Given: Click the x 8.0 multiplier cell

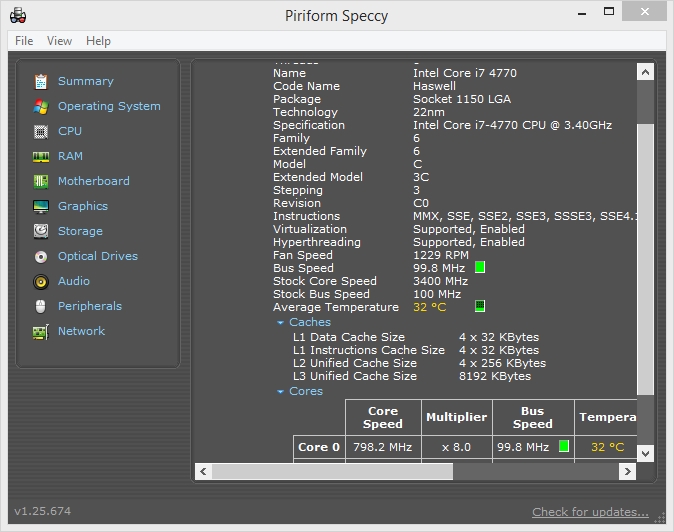Looking at the screenshot, I should click(456, 447).
